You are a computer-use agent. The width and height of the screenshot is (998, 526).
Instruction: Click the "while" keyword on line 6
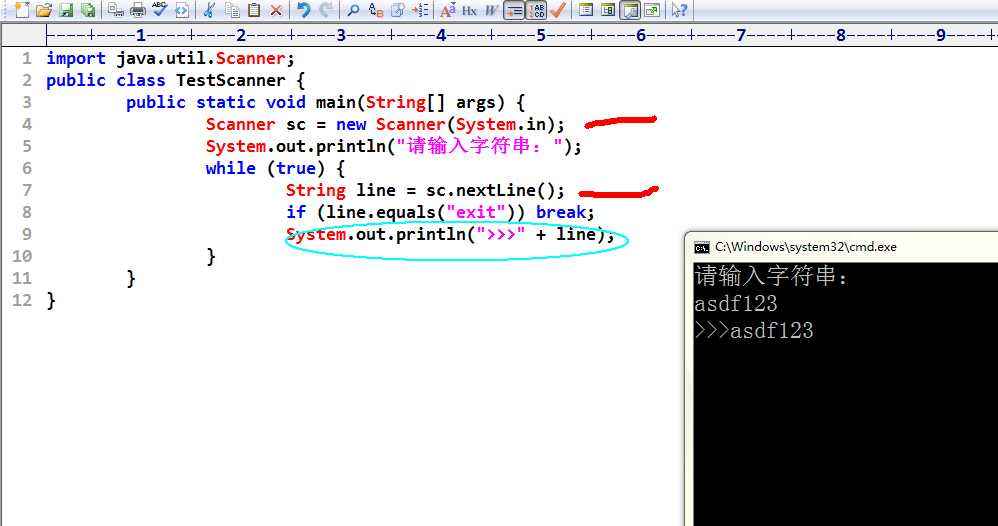230,168
